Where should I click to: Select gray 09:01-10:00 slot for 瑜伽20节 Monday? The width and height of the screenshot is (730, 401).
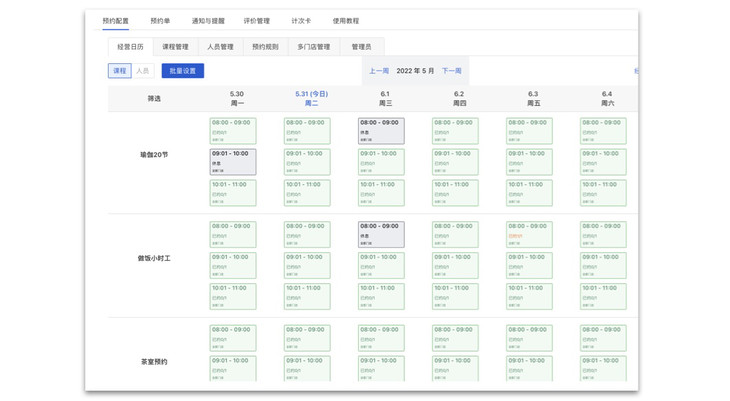click(233, 162)
